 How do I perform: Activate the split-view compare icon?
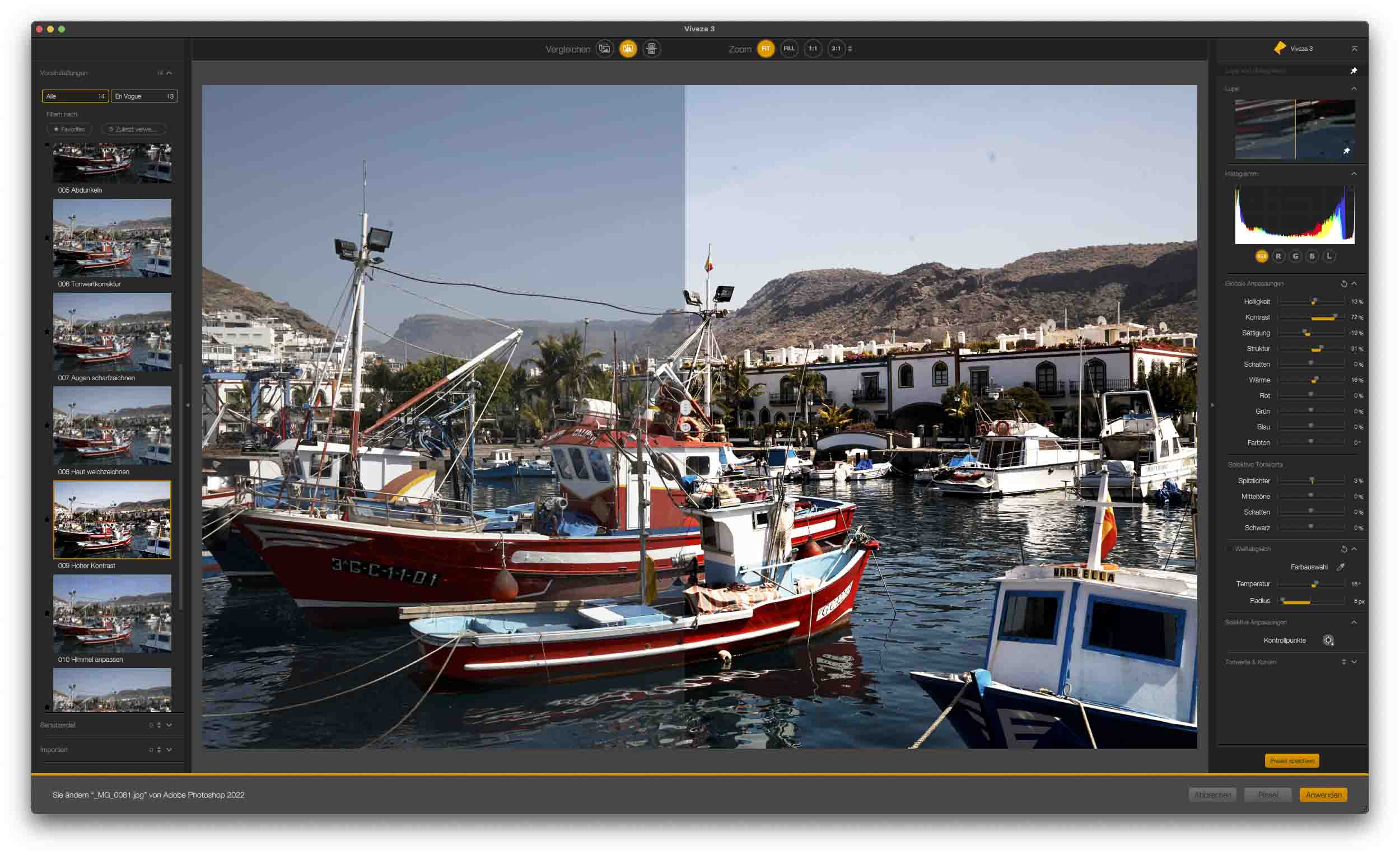pos(628,49)
